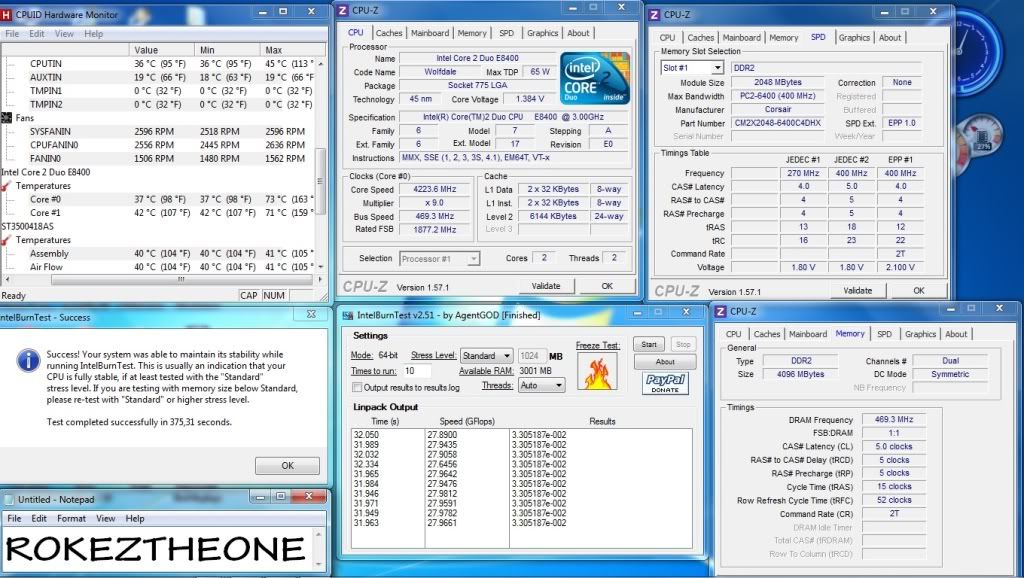Screen dimensions: 1024x578
Task: Click the HWMonitor horizontal scrollbar thumb
Action: click(182, 280)
